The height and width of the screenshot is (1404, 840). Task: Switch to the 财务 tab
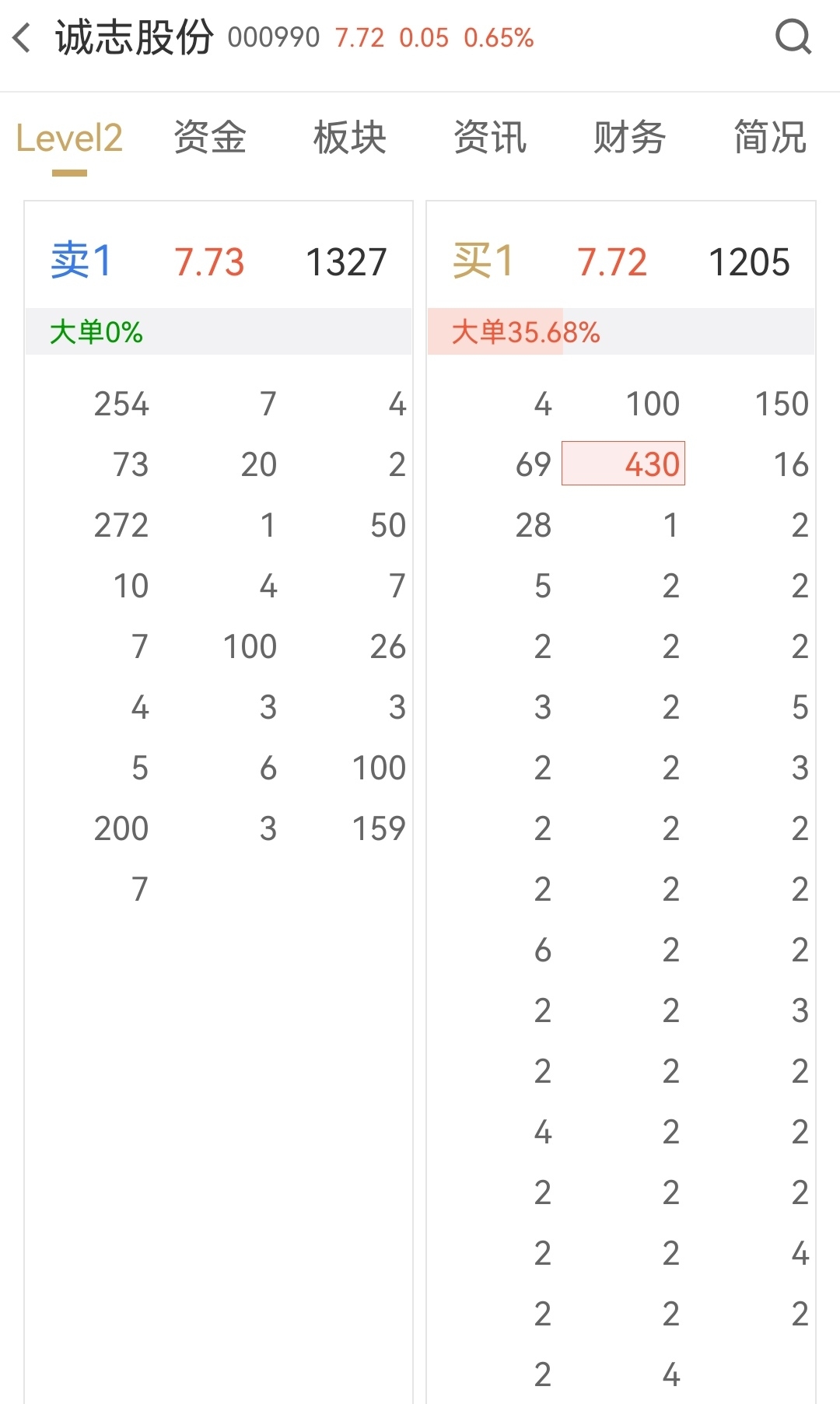(630, 138)
